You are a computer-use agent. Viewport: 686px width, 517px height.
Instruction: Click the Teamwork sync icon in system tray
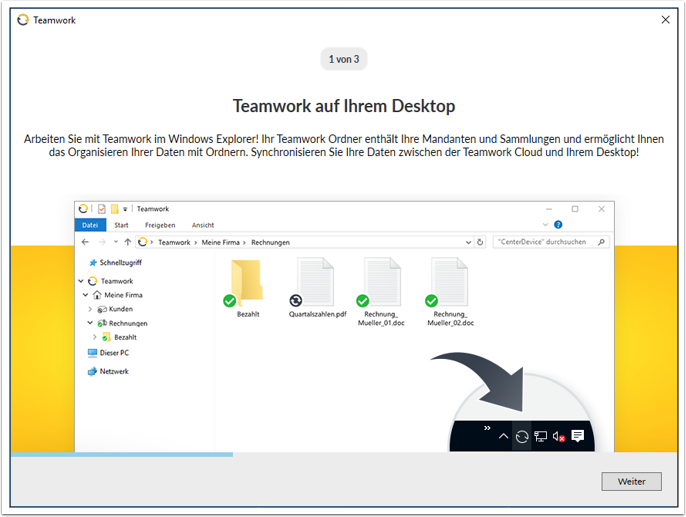522,437
